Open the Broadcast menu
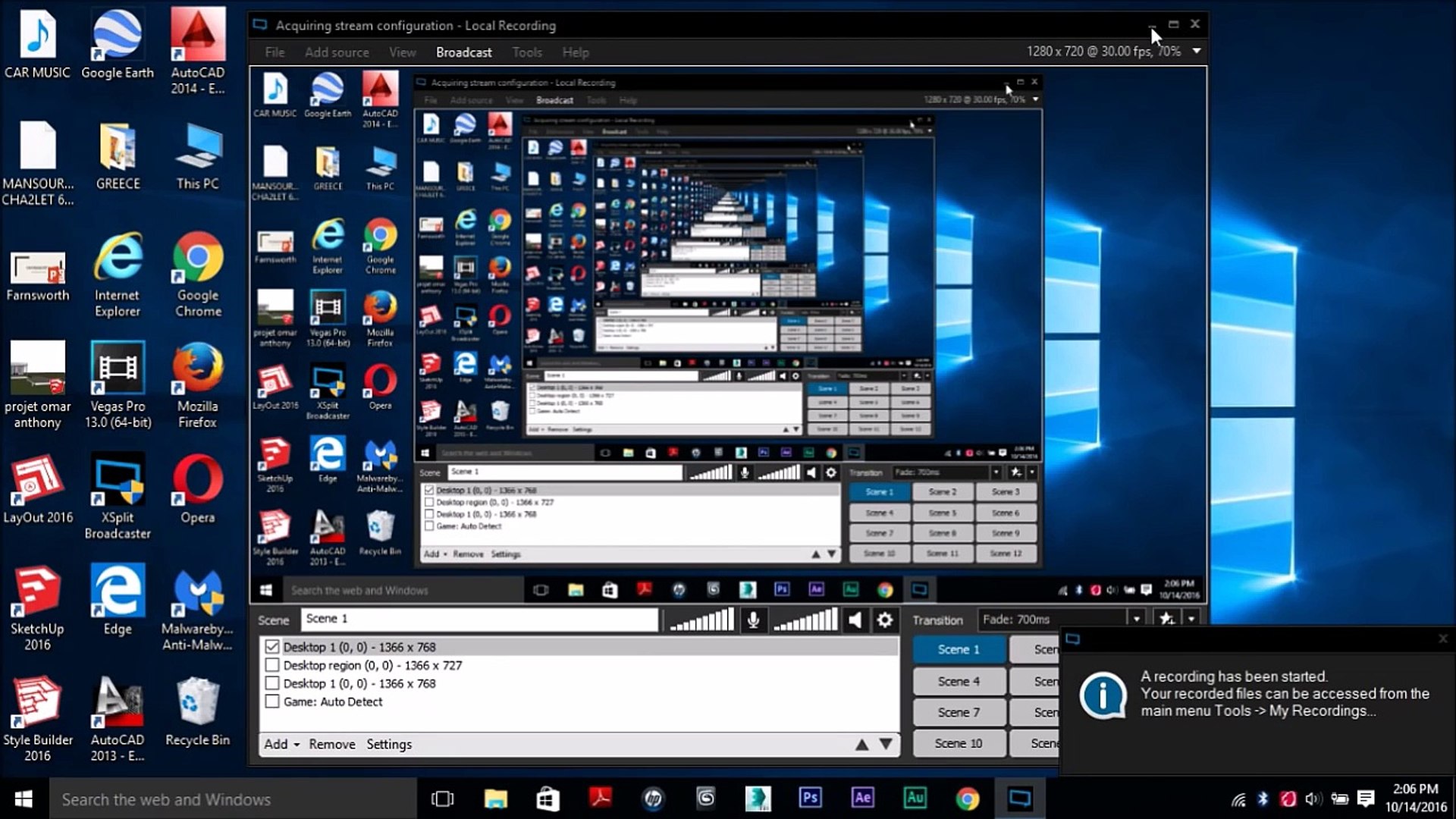Screen dimensions: 1456x819 point(463,52)
